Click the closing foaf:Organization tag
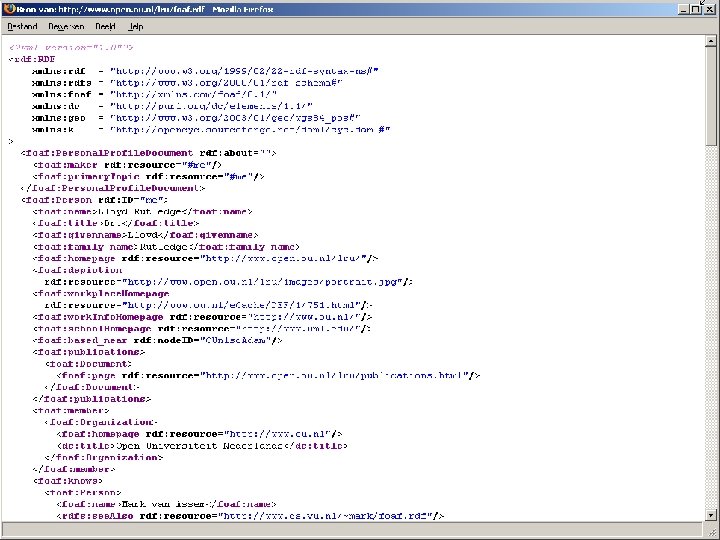The width and height of the screenshot is (720, 540). coord(104,457)
